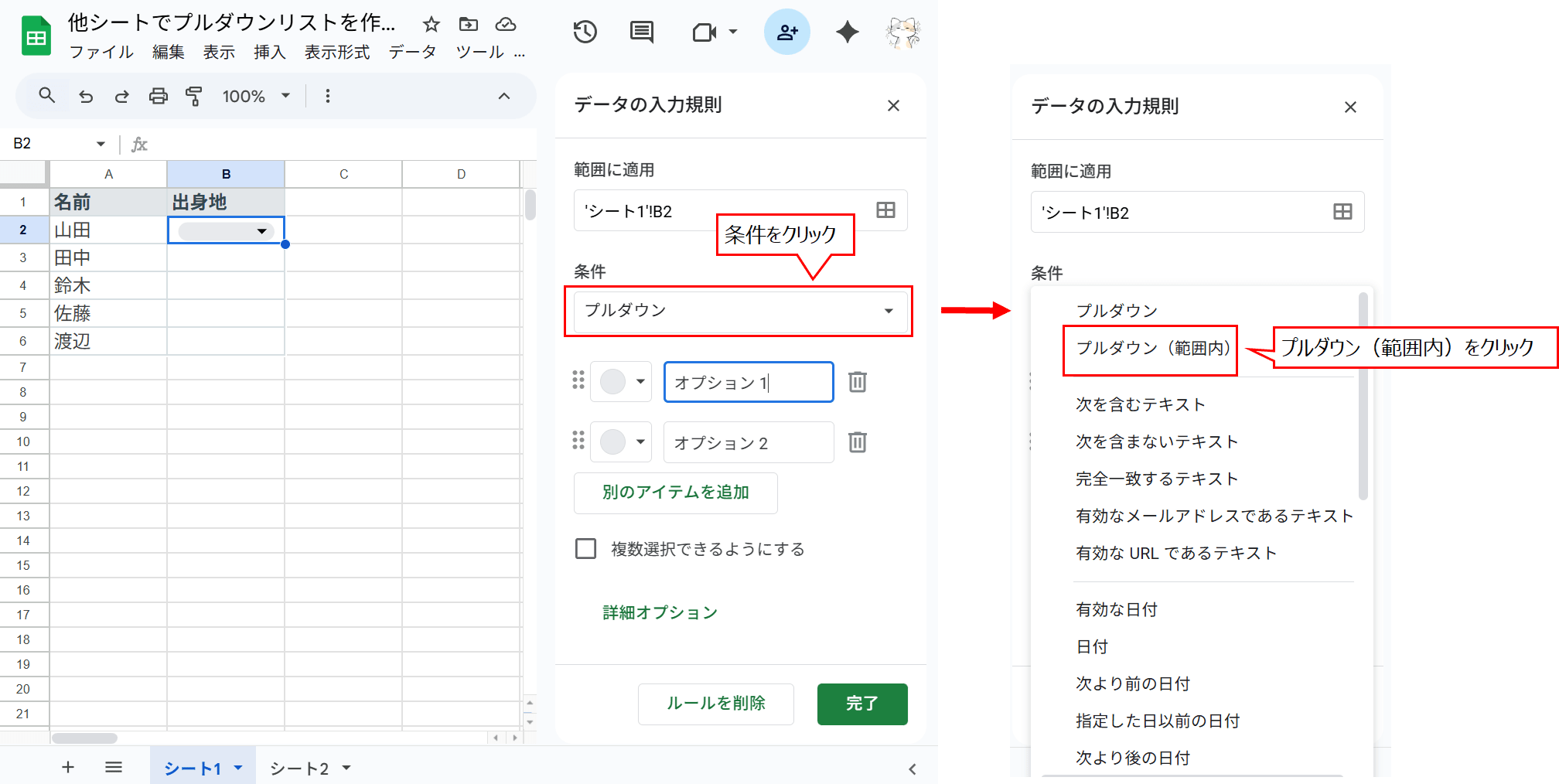This screenshot has height=784, width=1559.
Task: Open version history via the clock icon
Action: click(x=585, y=32)
